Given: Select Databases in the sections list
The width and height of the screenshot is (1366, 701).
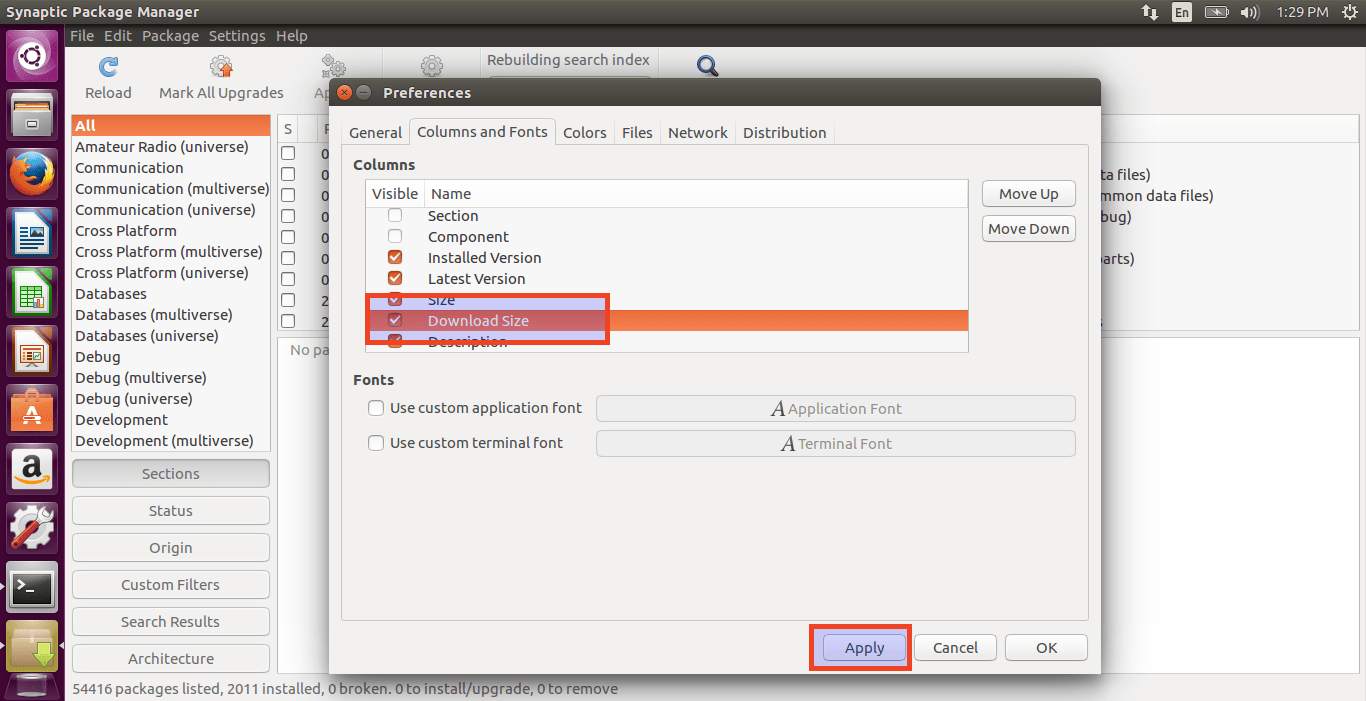Looking at the screenshot, I should 110,293.
